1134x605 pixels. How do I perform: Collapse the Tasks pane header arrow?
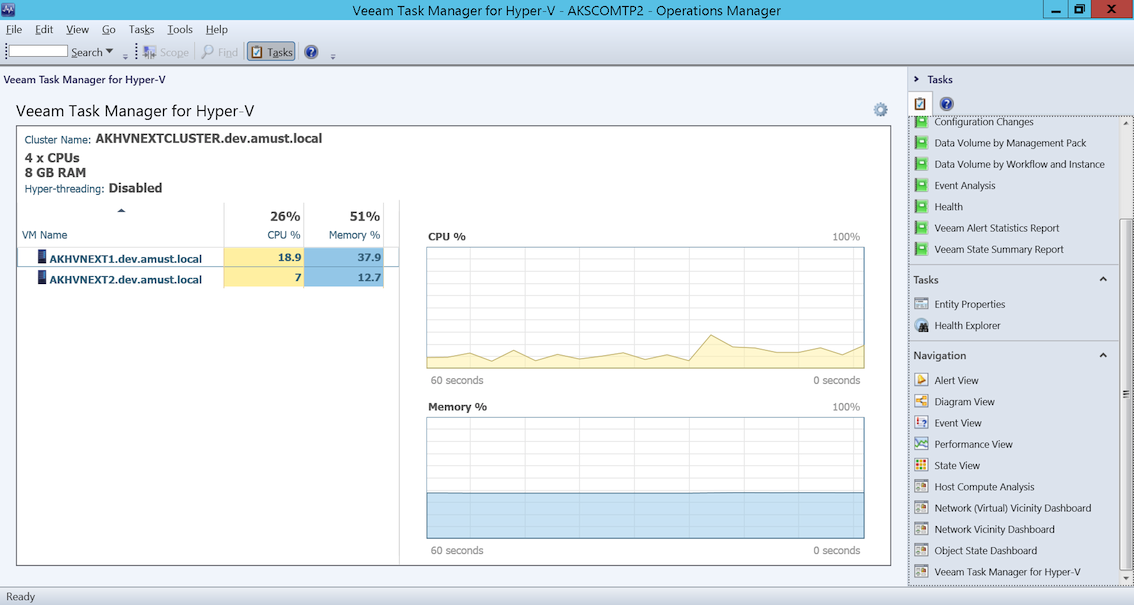(x=916, y=80)
